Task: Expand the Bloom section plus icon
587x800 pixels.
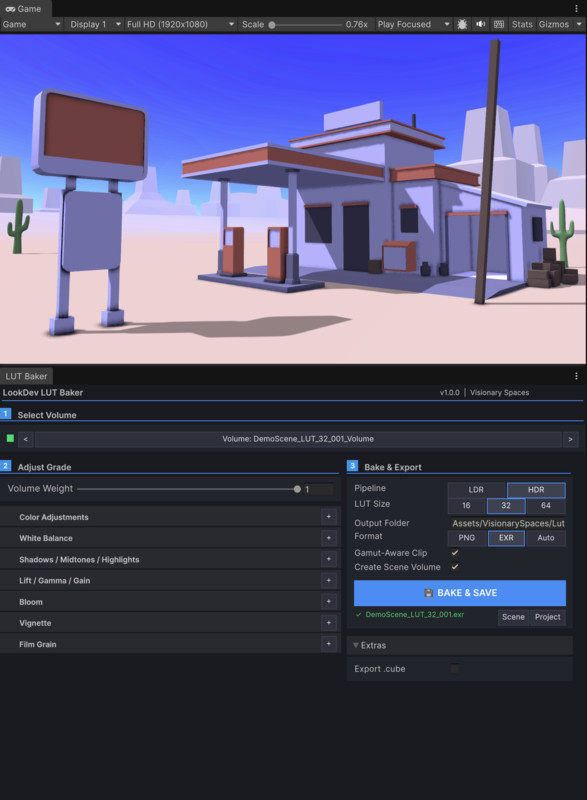Action: 328,602
